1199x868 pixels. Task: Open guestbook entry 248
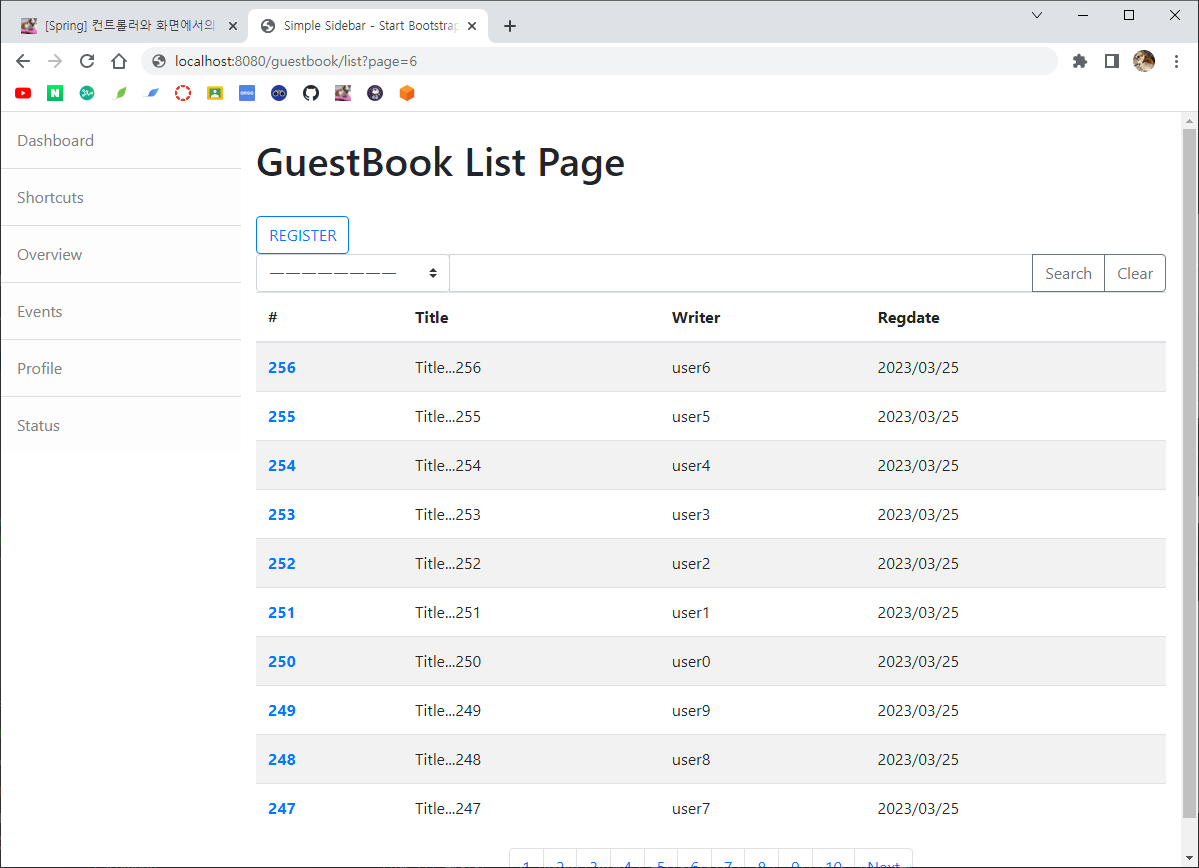[281, 759]
